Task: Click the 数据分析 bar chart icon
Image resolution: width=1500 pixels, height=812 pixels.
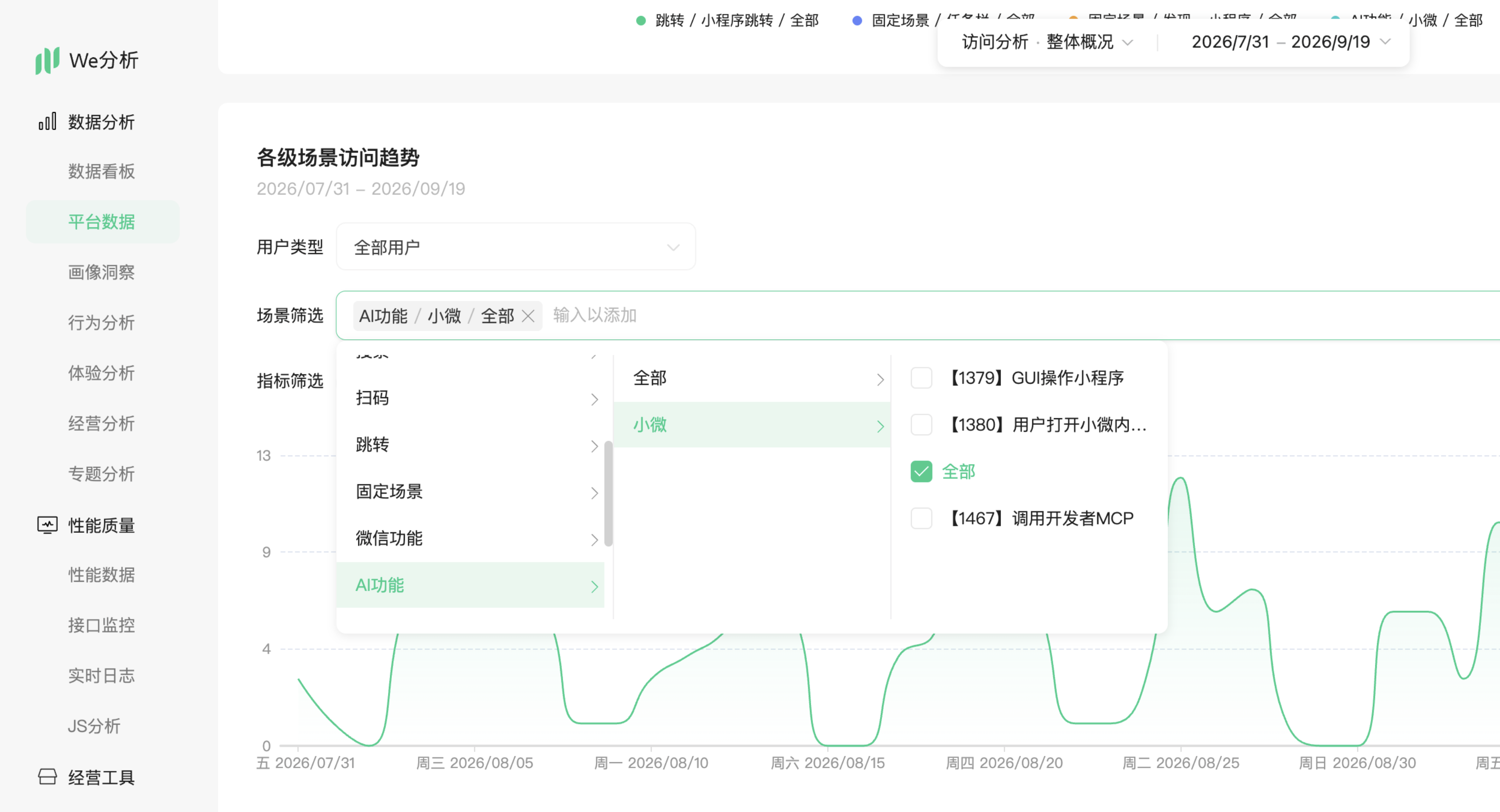Action: click(x=47, y=122)
